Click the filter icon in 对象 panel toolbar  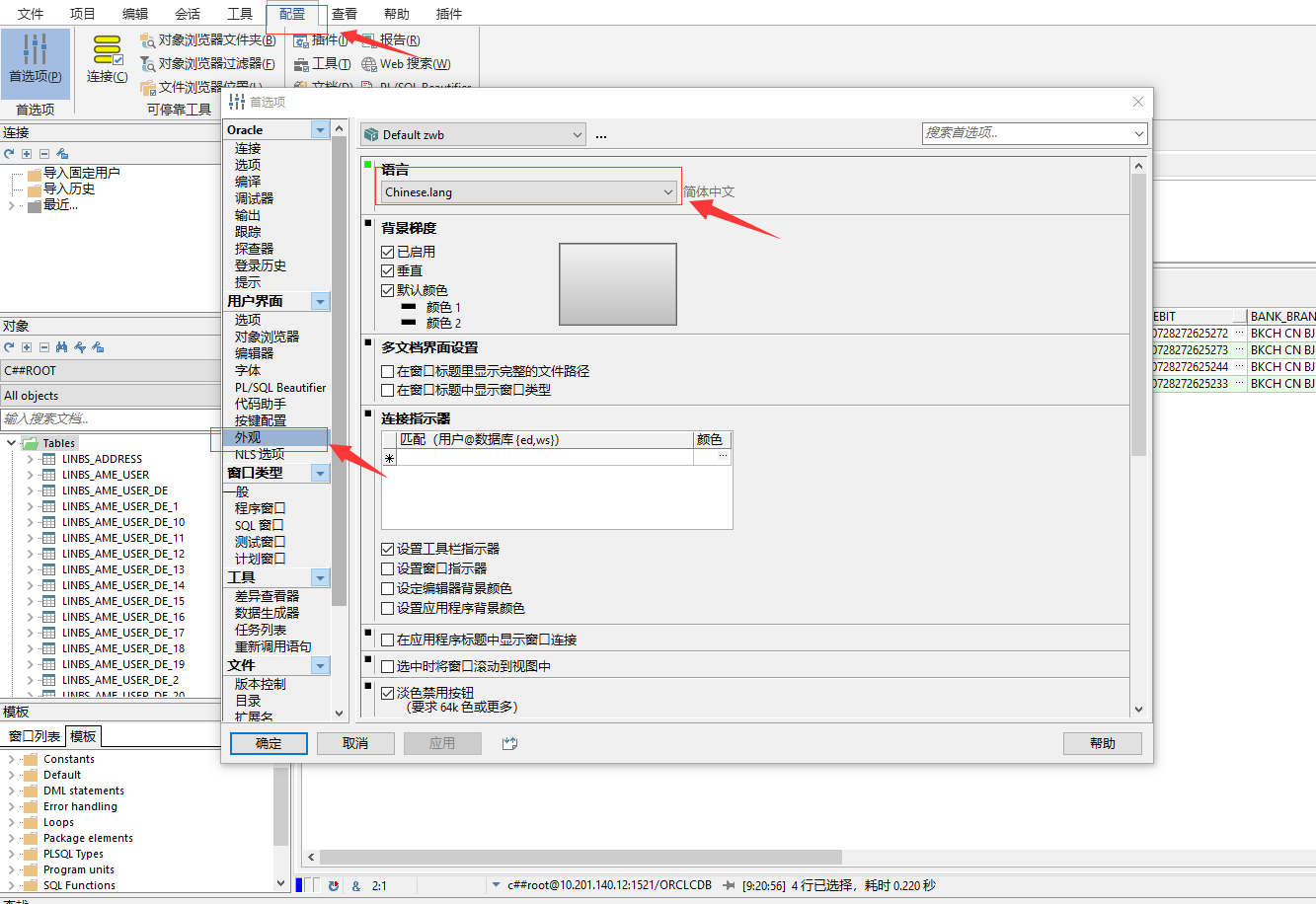coord(80,347)
